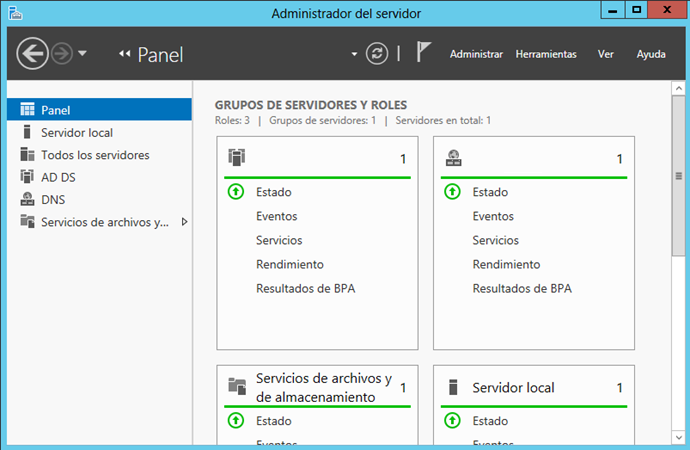Viewport: 690px width, 450px height.
Task: Open Estado in the DNS tile
Action: click(x=490, y=192)
